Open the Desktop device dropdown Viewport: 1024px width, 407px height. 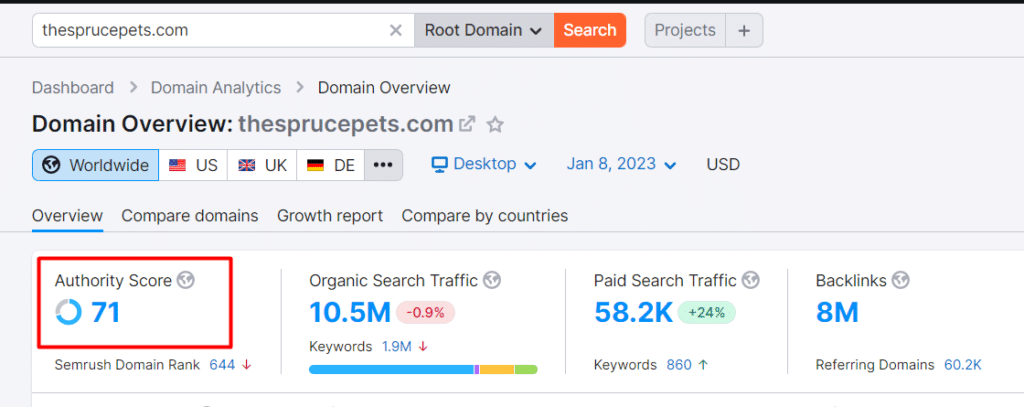(484, 164)
